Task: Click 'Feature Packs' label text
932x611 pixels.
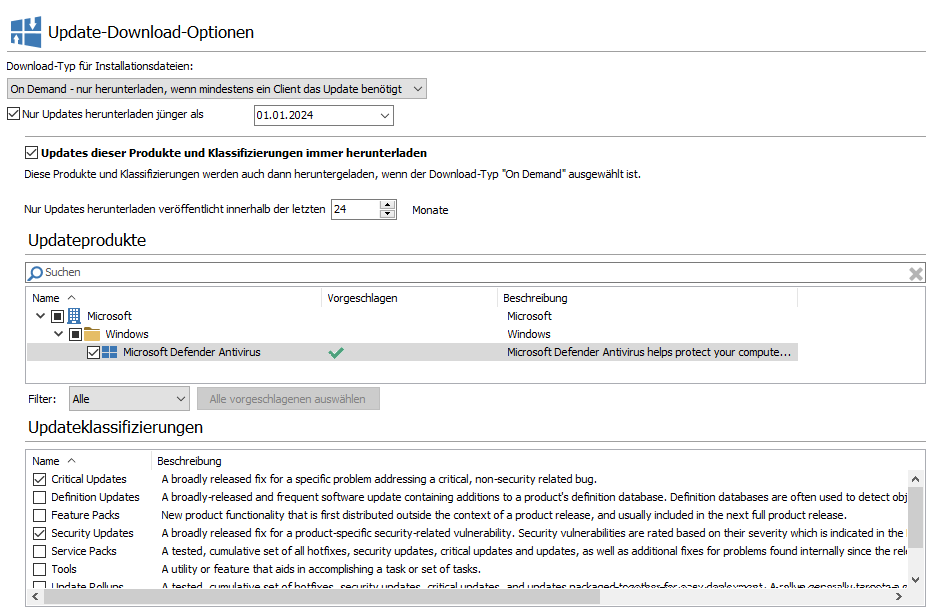Action: click(85, 515)
